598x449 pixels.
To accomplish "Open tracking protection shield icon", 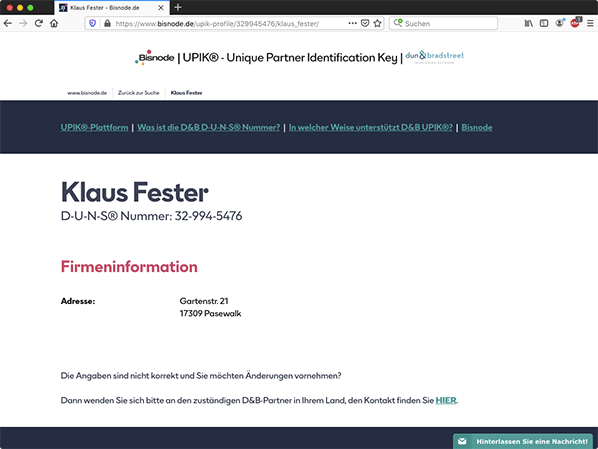I will [92, 23].
